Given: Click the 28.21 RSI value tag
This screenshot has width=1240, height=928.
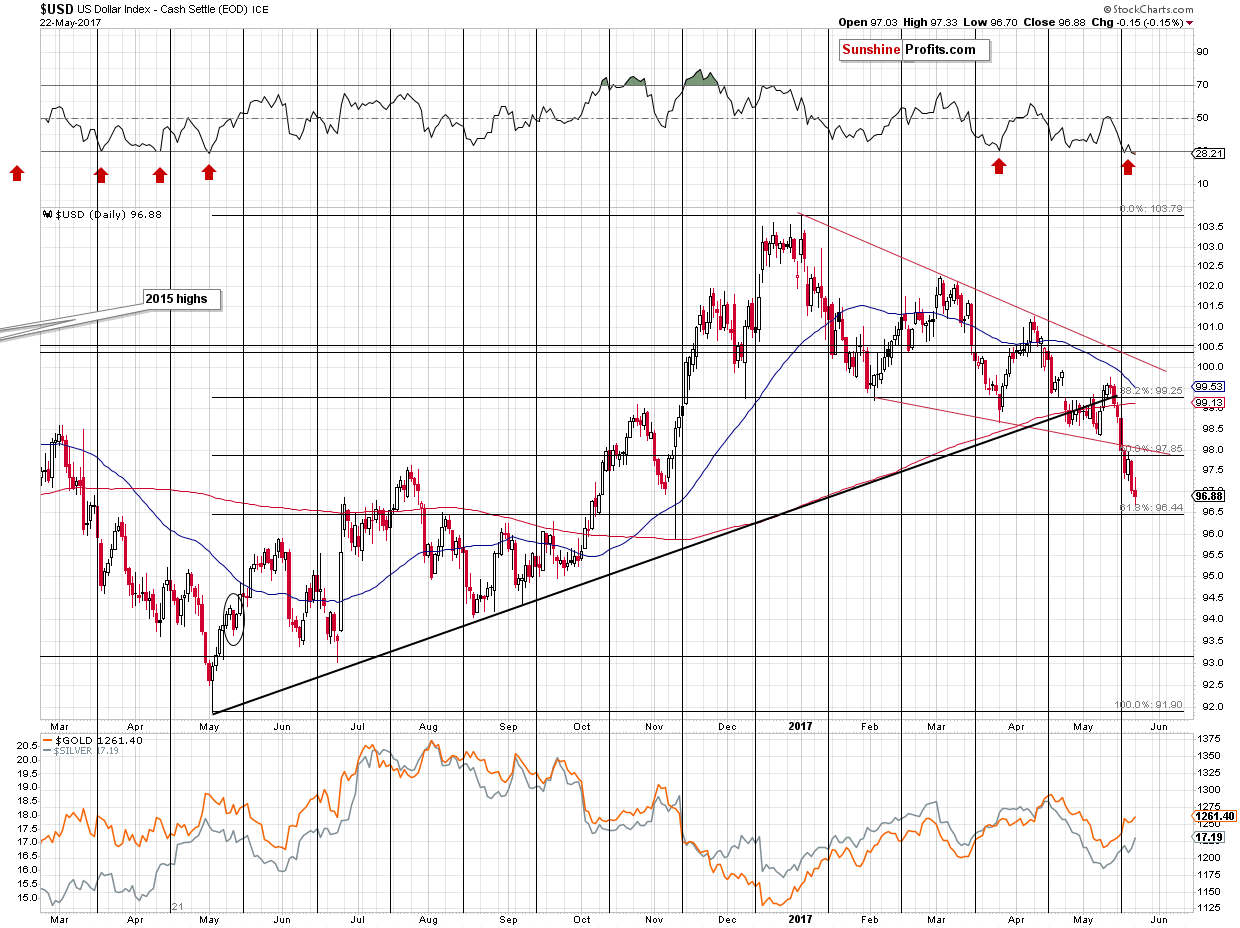Looking at the screenshot, I should (x=1207, y=153).
